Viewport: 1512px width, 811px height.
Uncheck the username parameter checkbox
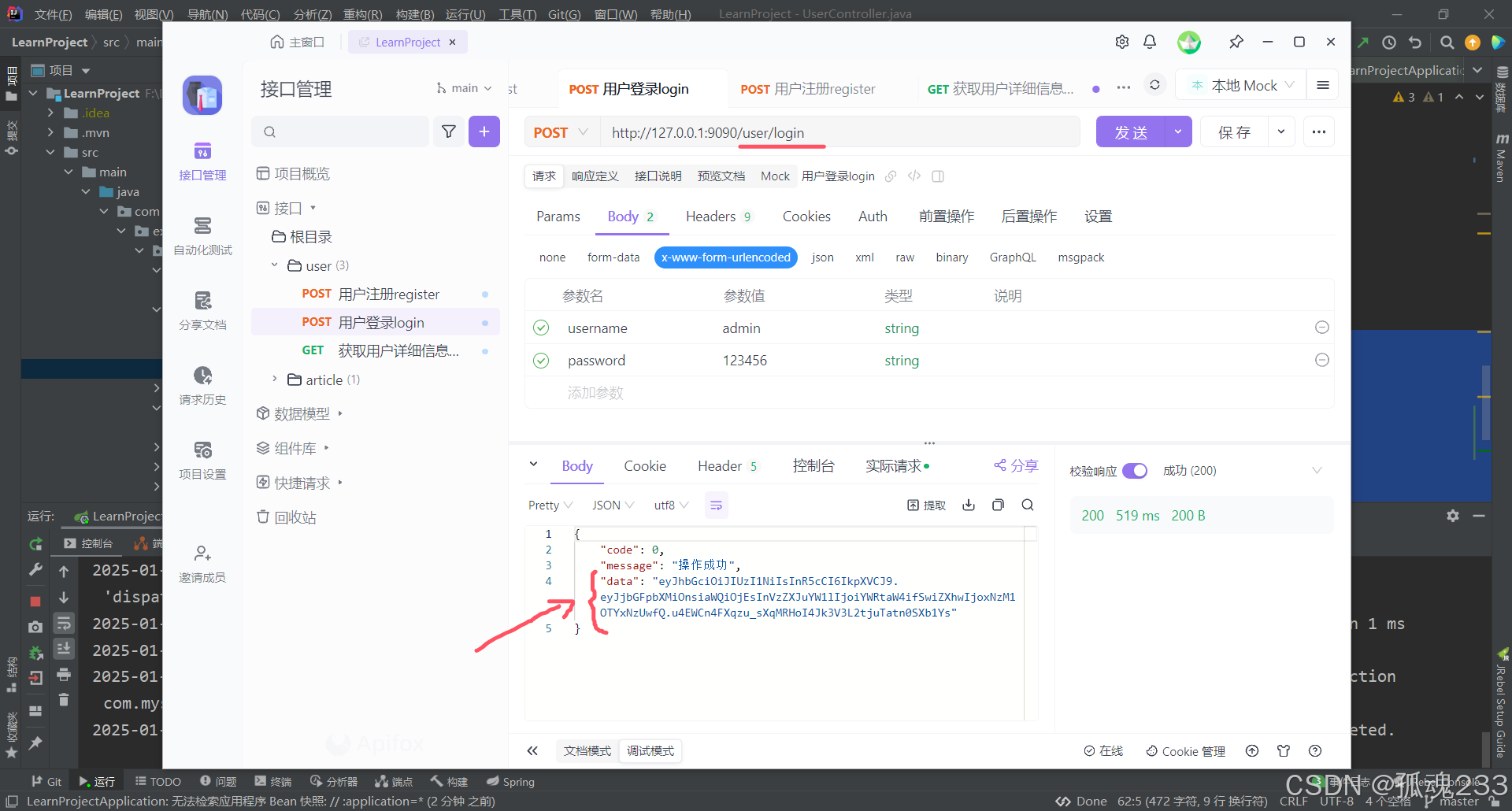click(541, 328)
